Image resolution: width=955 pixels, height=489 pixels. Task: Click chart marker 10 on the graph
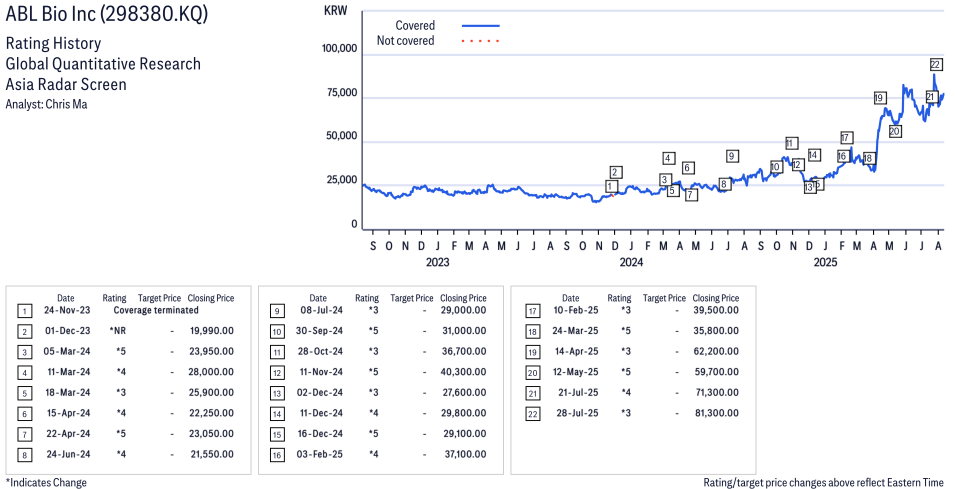[775, 167]
